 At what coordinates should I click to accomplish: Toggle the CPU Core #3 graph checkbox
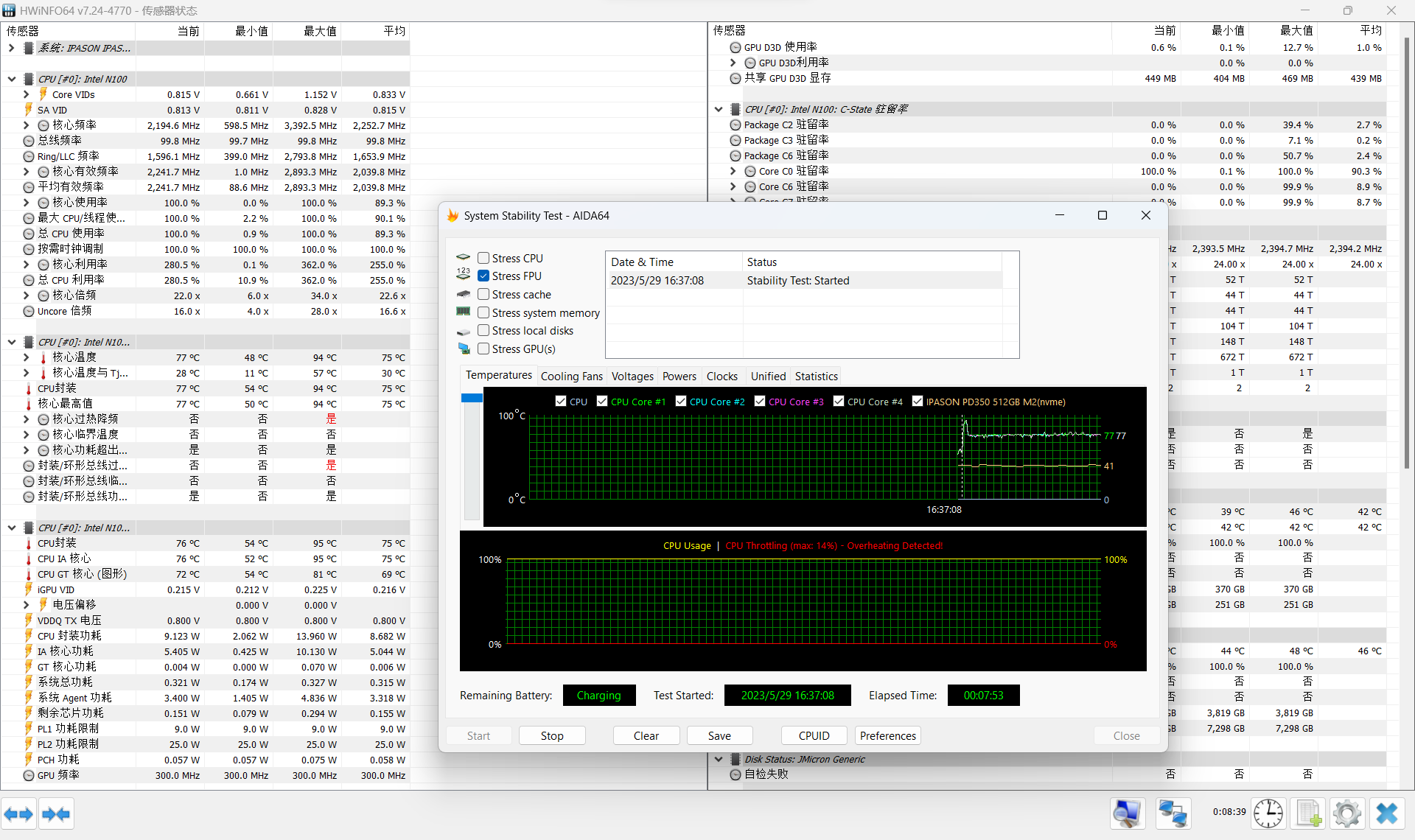[760, 402]
